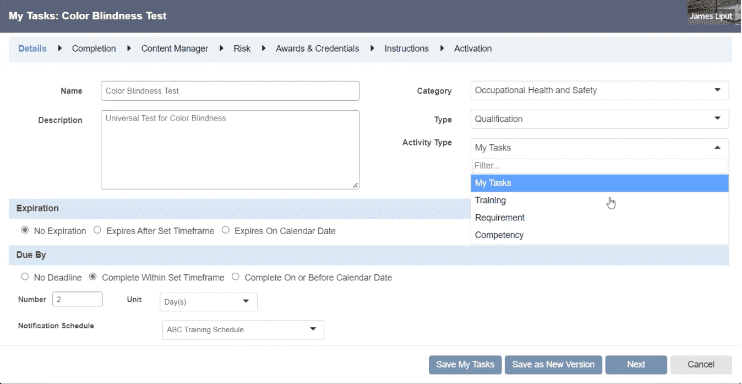Image resolution: width=742 pixels, height=384 pixels.
Task: Choose Complete On or Before Calendar Date
Action: pos(235,277)
